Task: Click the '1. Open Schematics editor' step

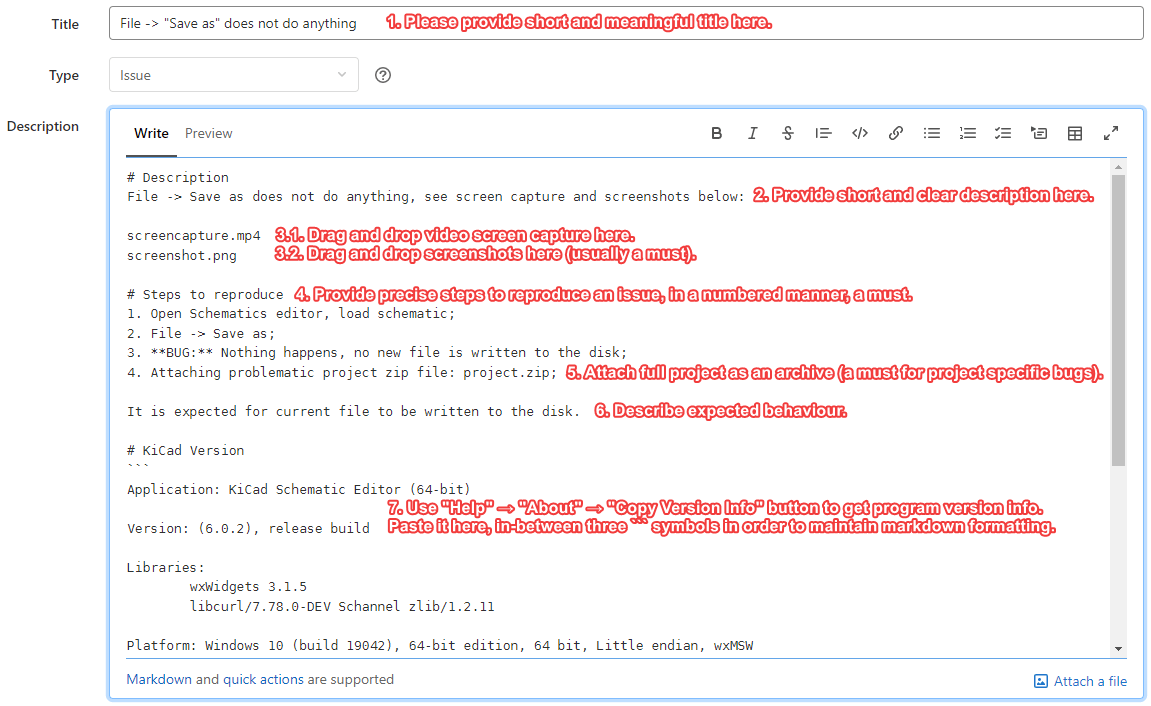Action: tap(291, 314)
